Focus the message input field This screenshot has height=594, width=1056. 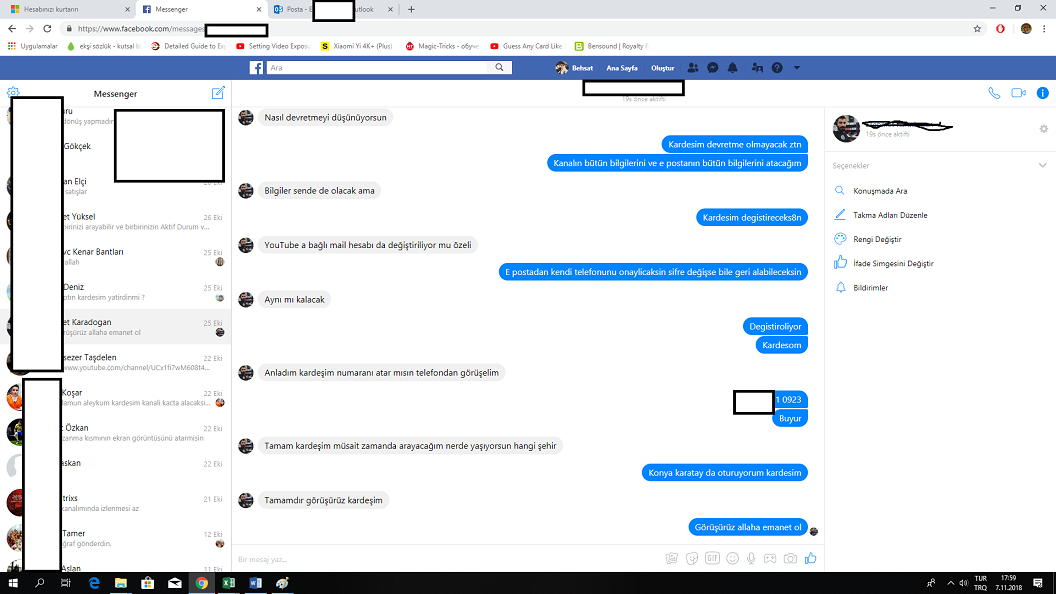(x=440, y=559)
